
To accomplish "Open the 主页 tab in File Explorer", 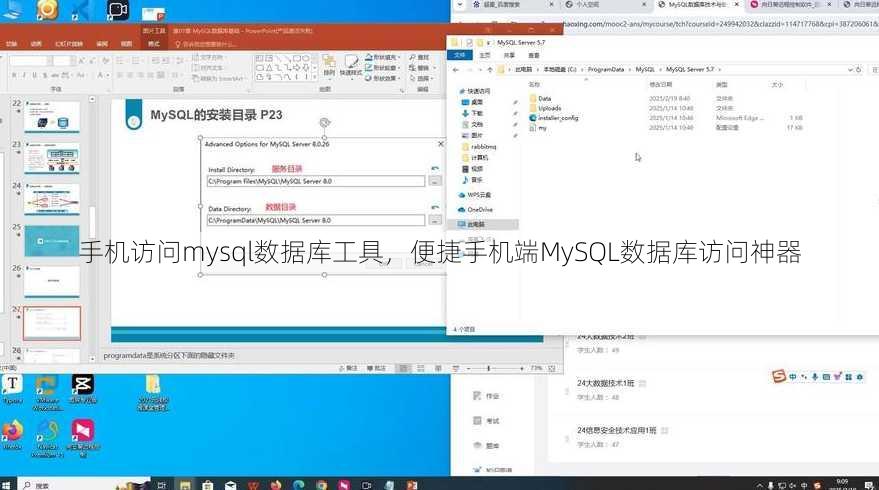I will pos(485,56).
